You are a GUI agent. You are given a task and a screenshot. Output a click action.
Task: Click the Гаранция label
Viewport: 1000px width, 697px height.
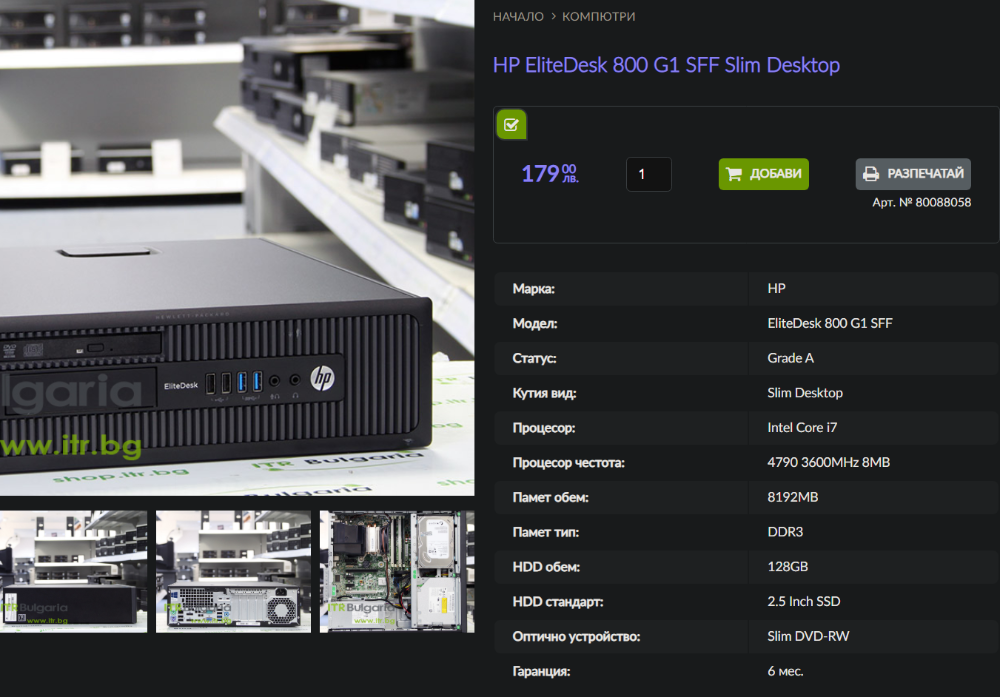(x=541, y=671)
